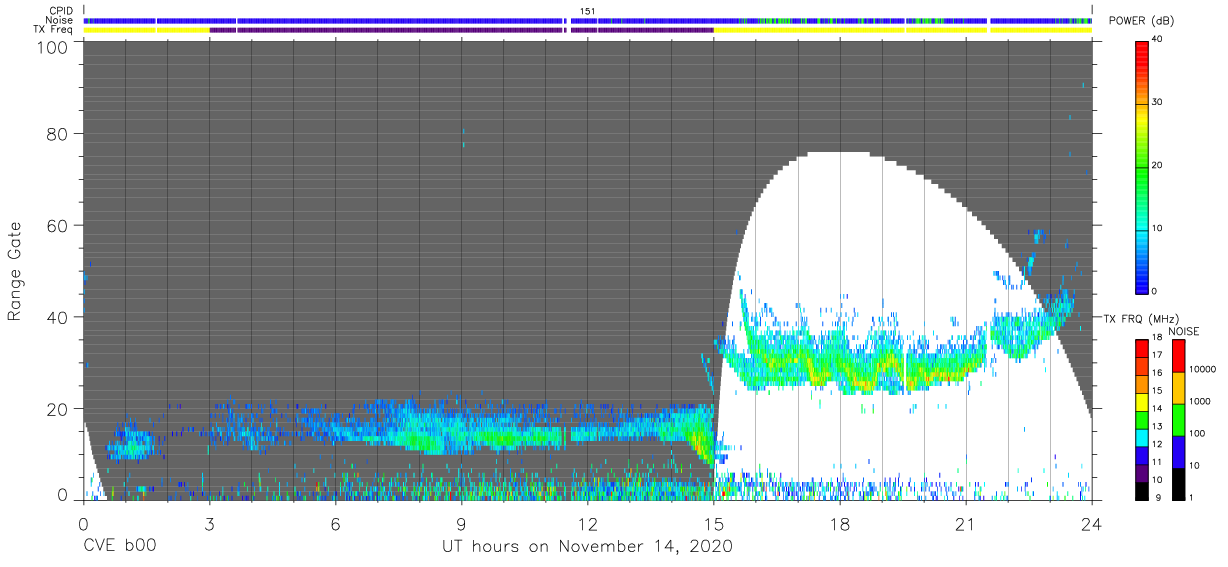The image size is (1228, 567).
Task: Click the 18 tick on UT hours axis
Action: click(839, 524)
